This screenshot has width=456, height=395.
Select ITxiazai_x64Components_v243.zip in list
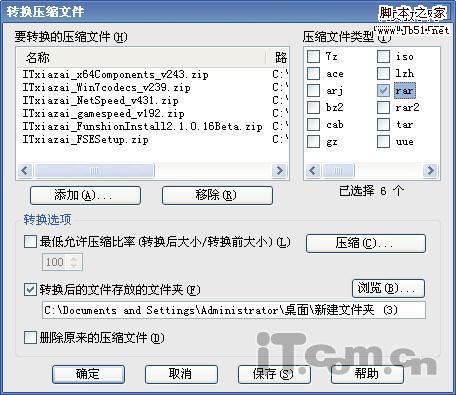point(115,74)
